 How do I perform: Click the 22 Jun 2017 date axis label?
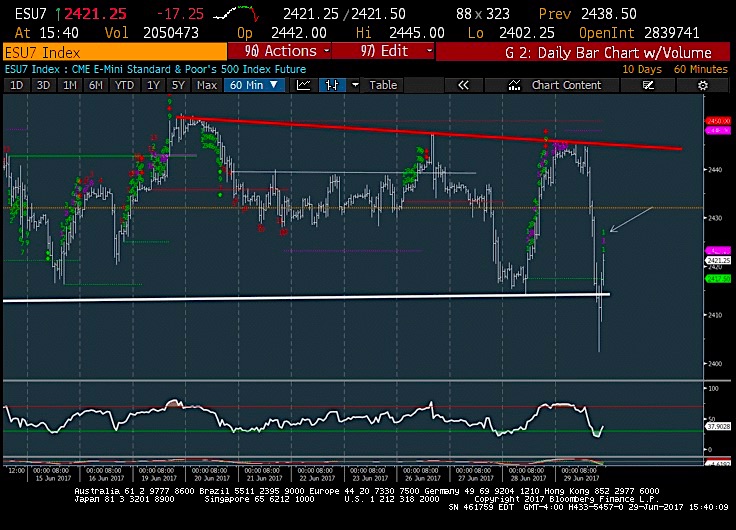[x=317, y=478]
